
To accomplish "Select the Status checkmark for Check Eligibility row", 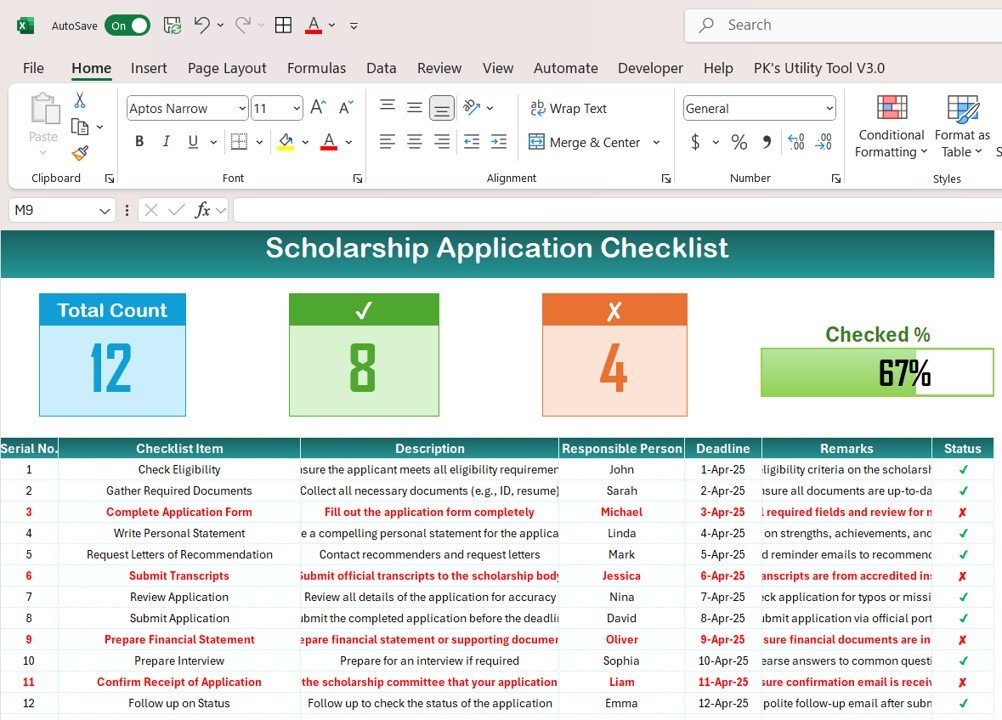I will [962, 470].
